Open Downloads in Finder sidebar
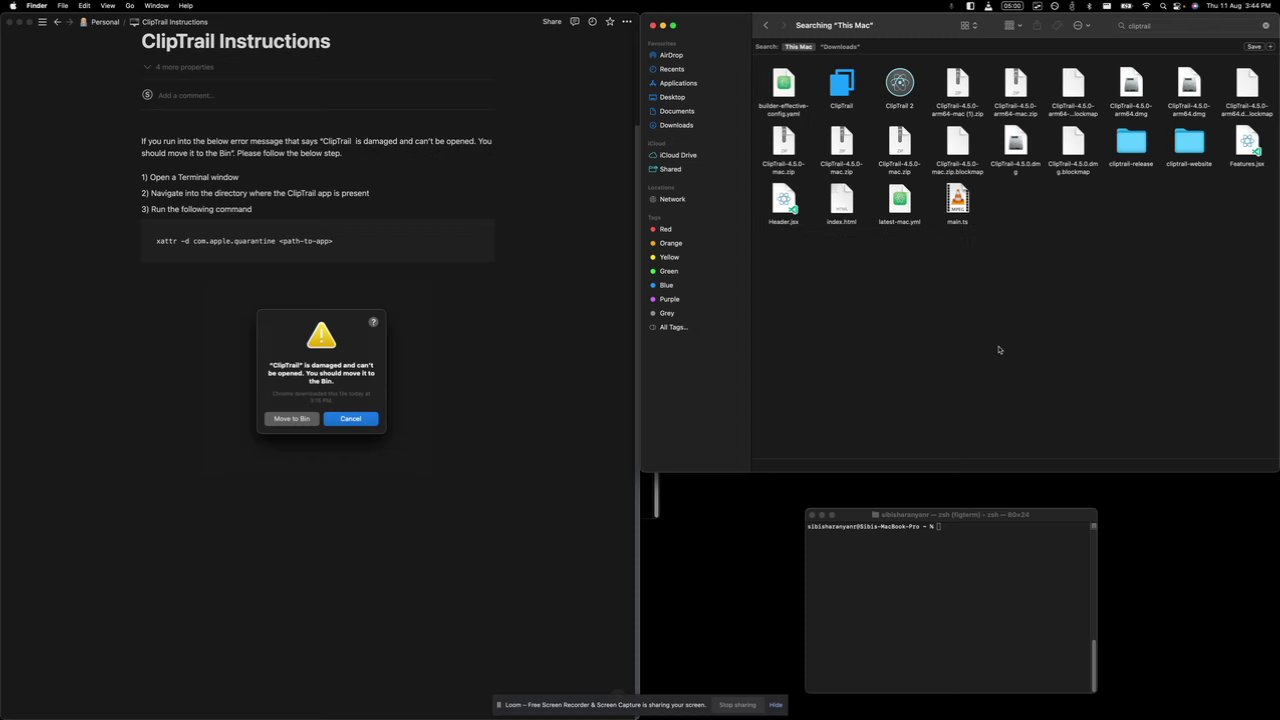The width and height of the screenshot is (1280, 720). click(x=676, y=125)
